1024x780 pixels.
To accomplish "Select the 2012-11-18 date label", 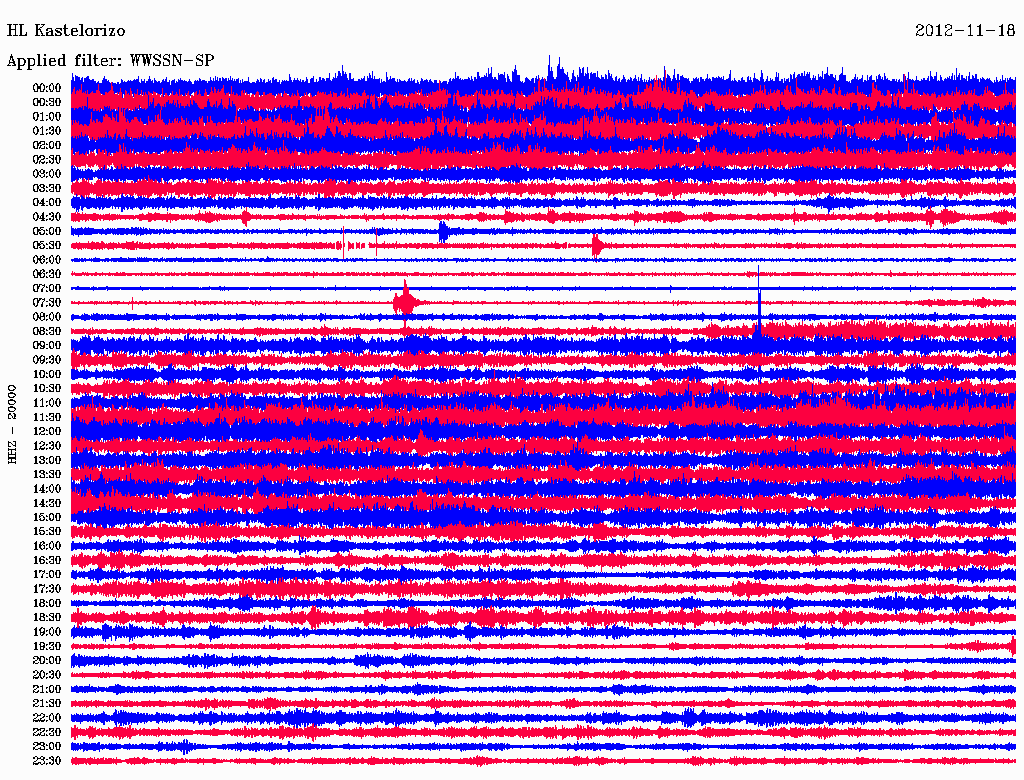I will pyautogui.click(x=964, y=31).
